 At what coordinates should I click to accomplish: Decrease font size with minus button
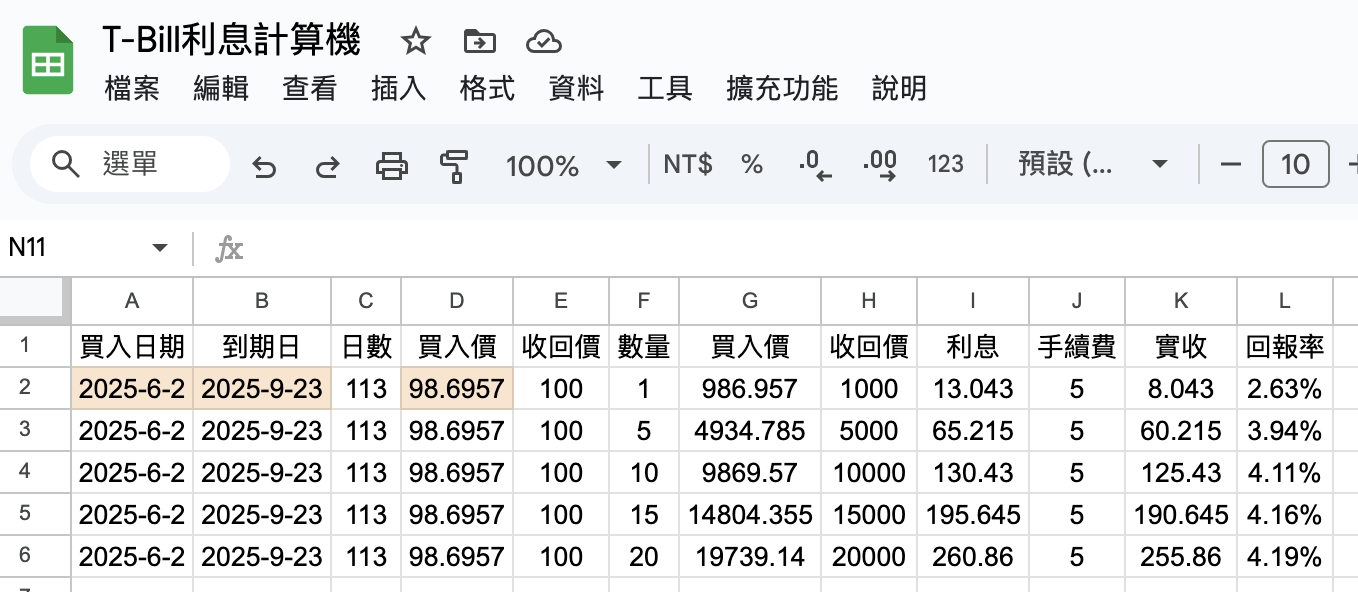pos(1231,164)
